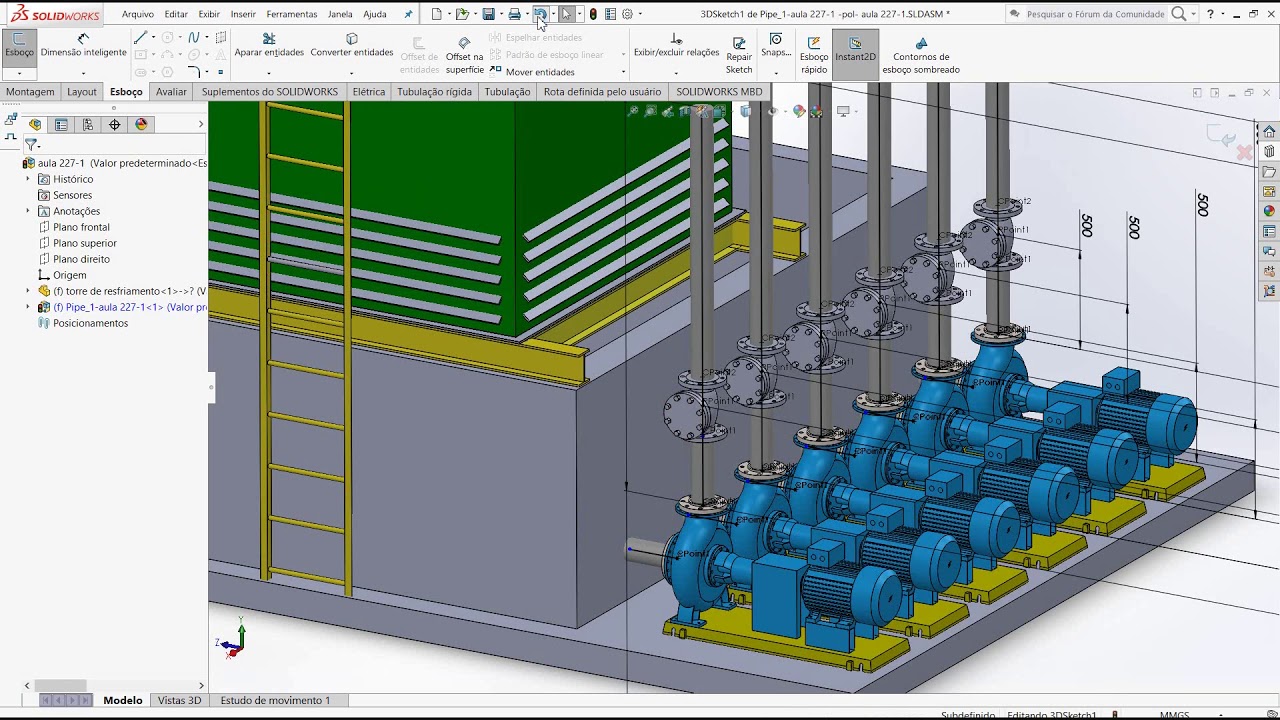Click the search magnifier icon

click(x=1179, y=14)
